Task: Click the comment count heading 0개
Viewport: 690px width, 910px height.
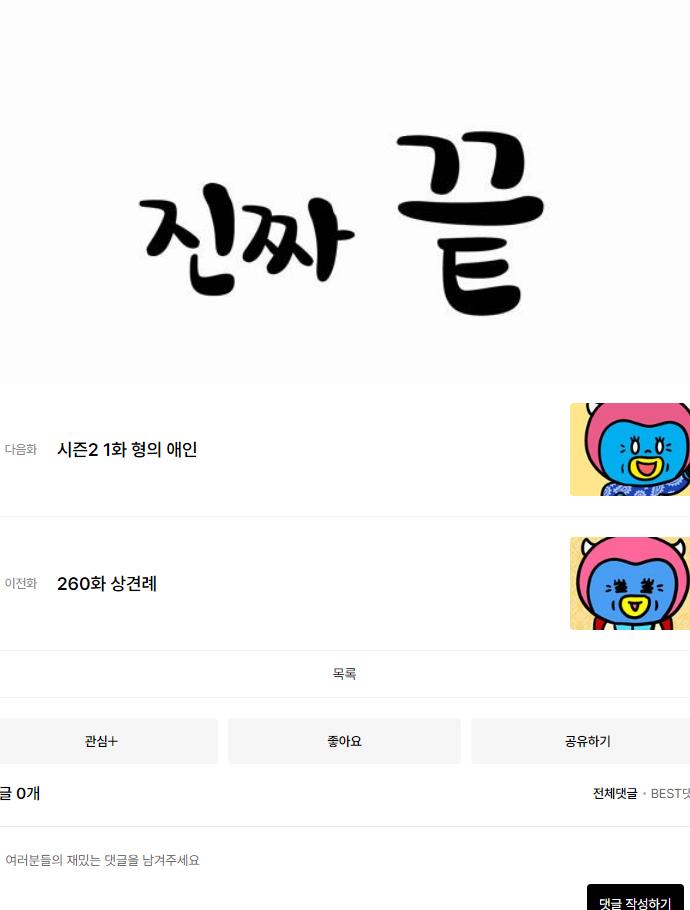Action: (28, 793)
